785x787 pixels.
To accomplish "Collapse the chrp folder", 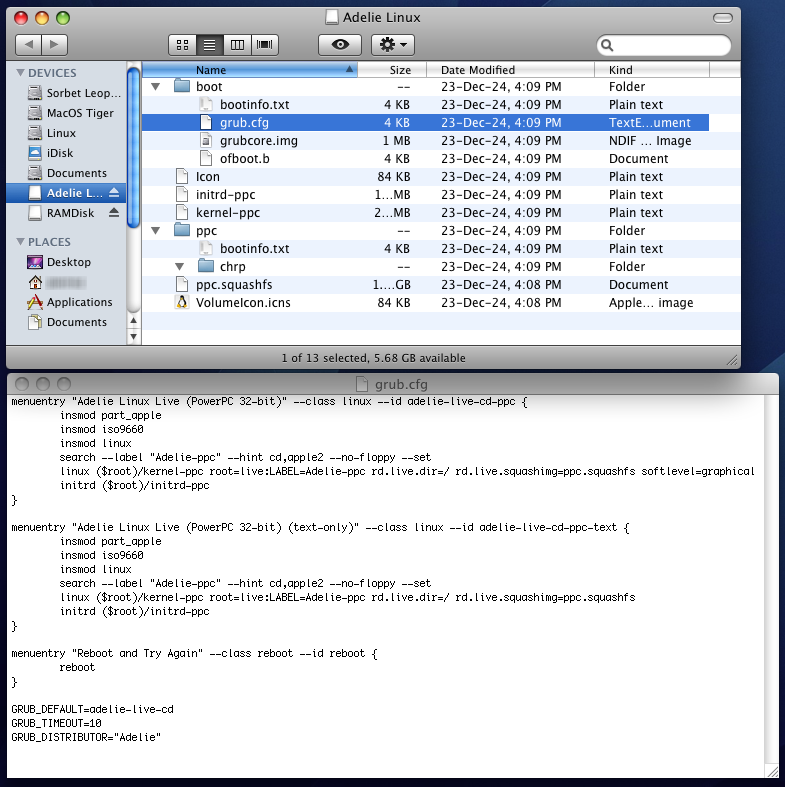I will coord(180,267).
